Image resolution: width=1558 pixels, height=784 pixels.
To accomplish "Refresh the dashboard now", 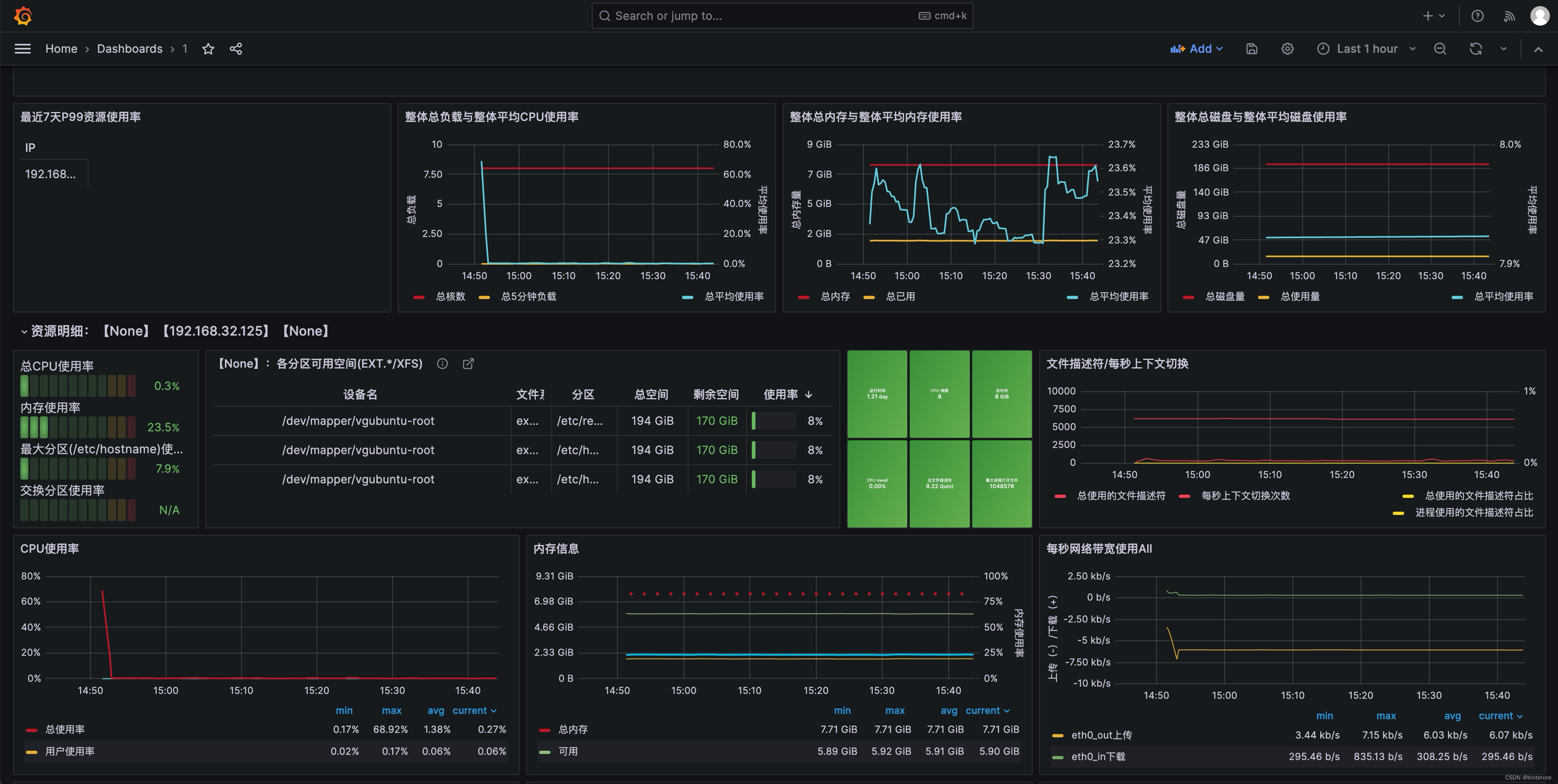I will 1475,49.
